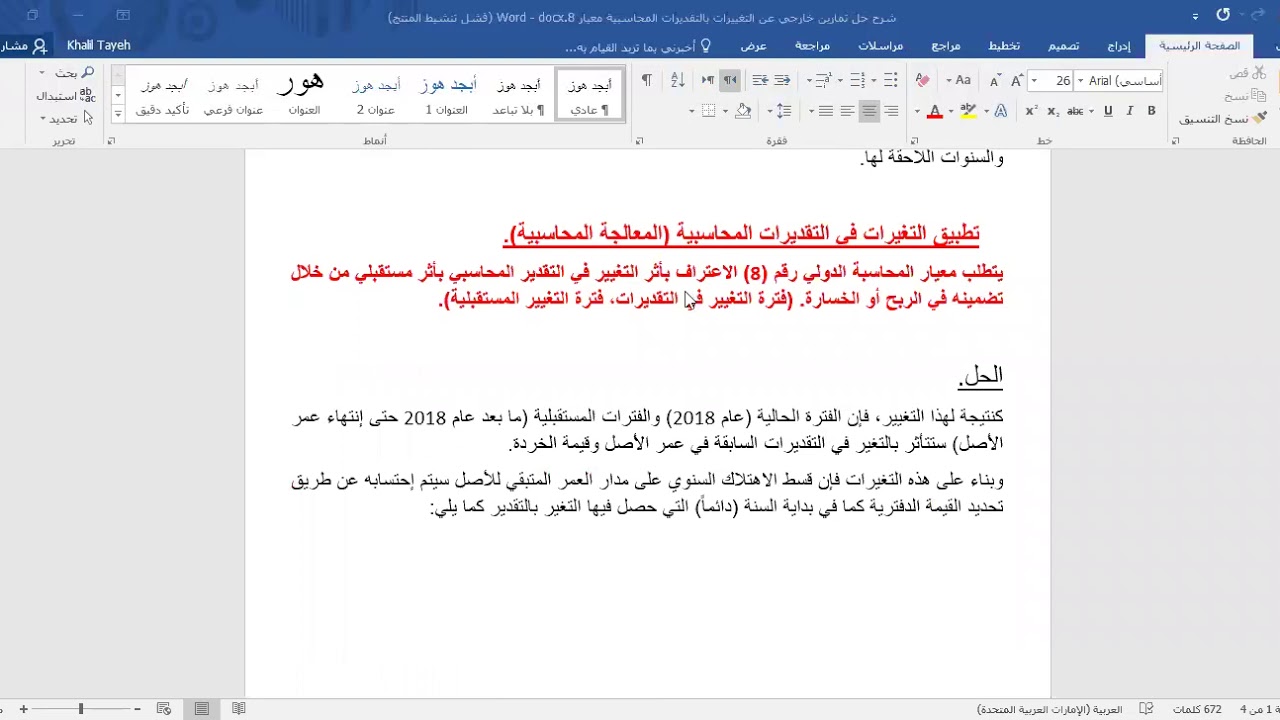
Task: Apply the Heading 1 style (العنوان 1)
Action: coord(447,95)
